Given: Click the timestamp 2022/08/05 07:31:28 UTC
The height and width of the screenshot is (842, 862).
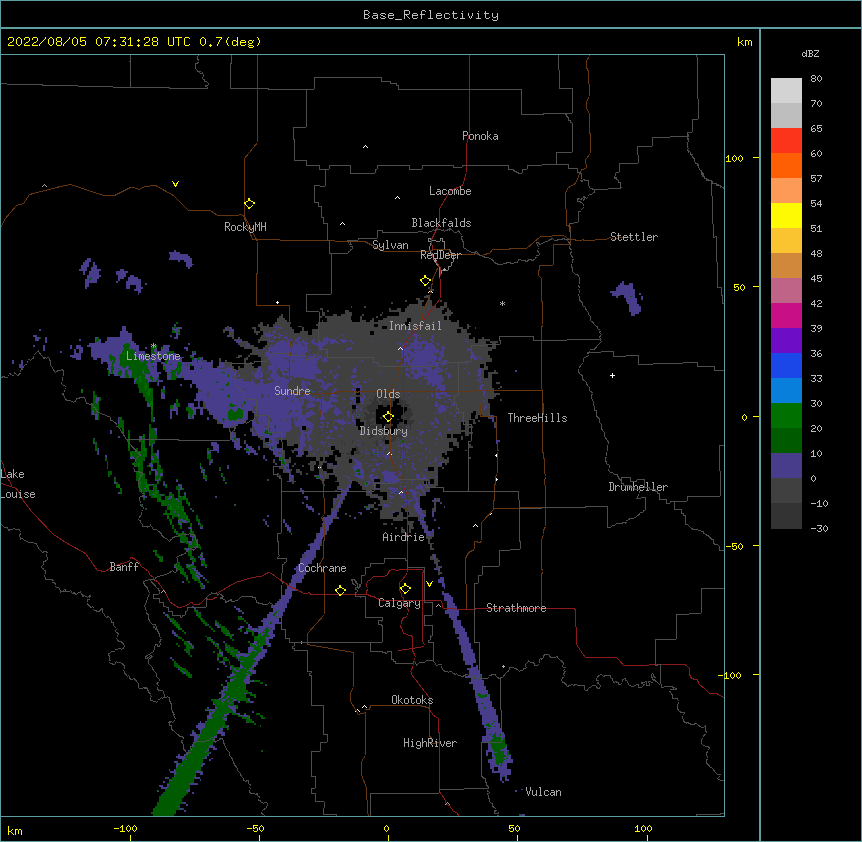Looking at the screenshot, I should (x=99, y=42).
